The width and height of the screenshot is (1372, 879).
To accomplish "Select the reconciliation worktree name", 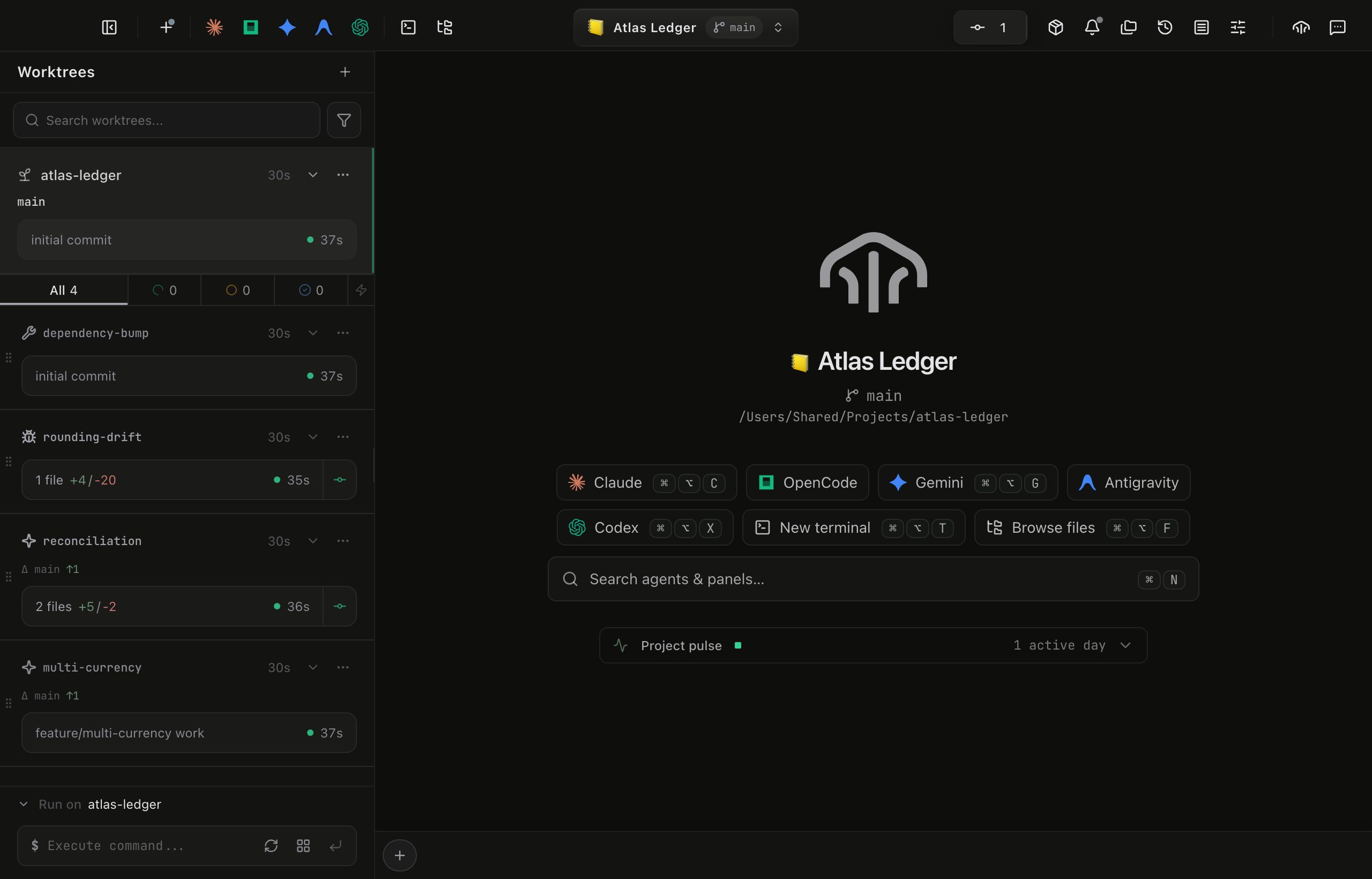I will click(x=93, y=540).
